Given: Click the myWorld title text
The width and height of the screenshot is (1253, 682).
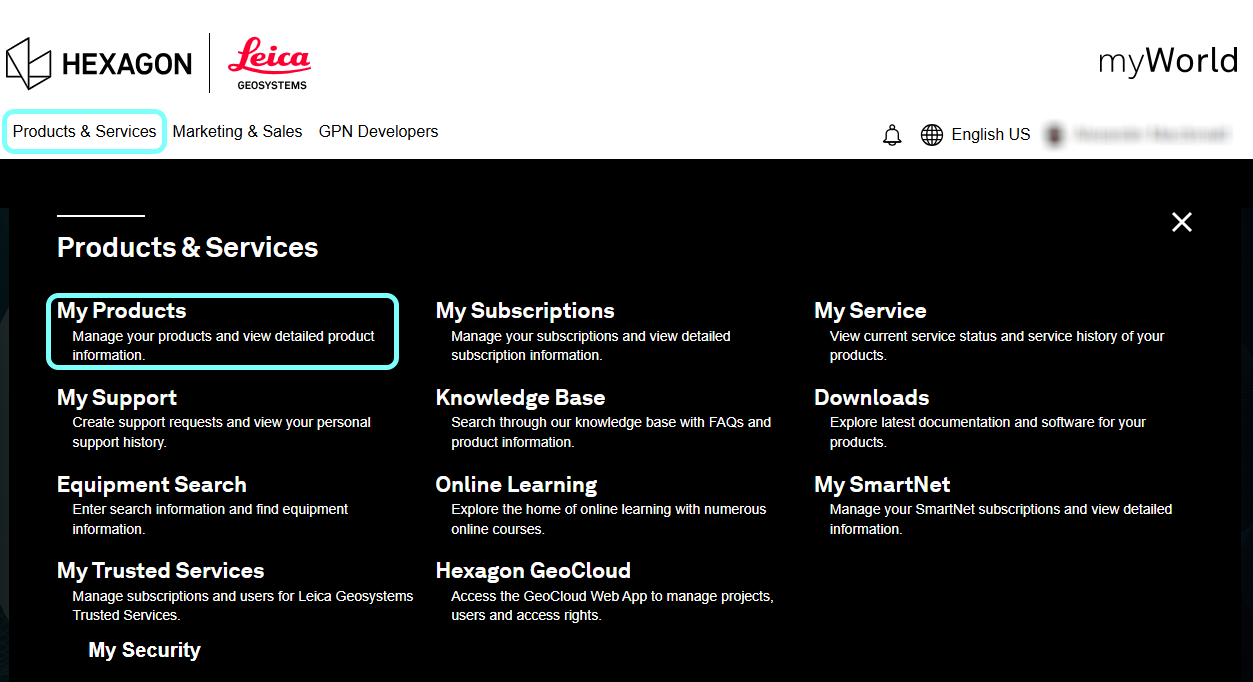Looking at the screenshot, I should pyautogui.click(x=1168, y=61).
